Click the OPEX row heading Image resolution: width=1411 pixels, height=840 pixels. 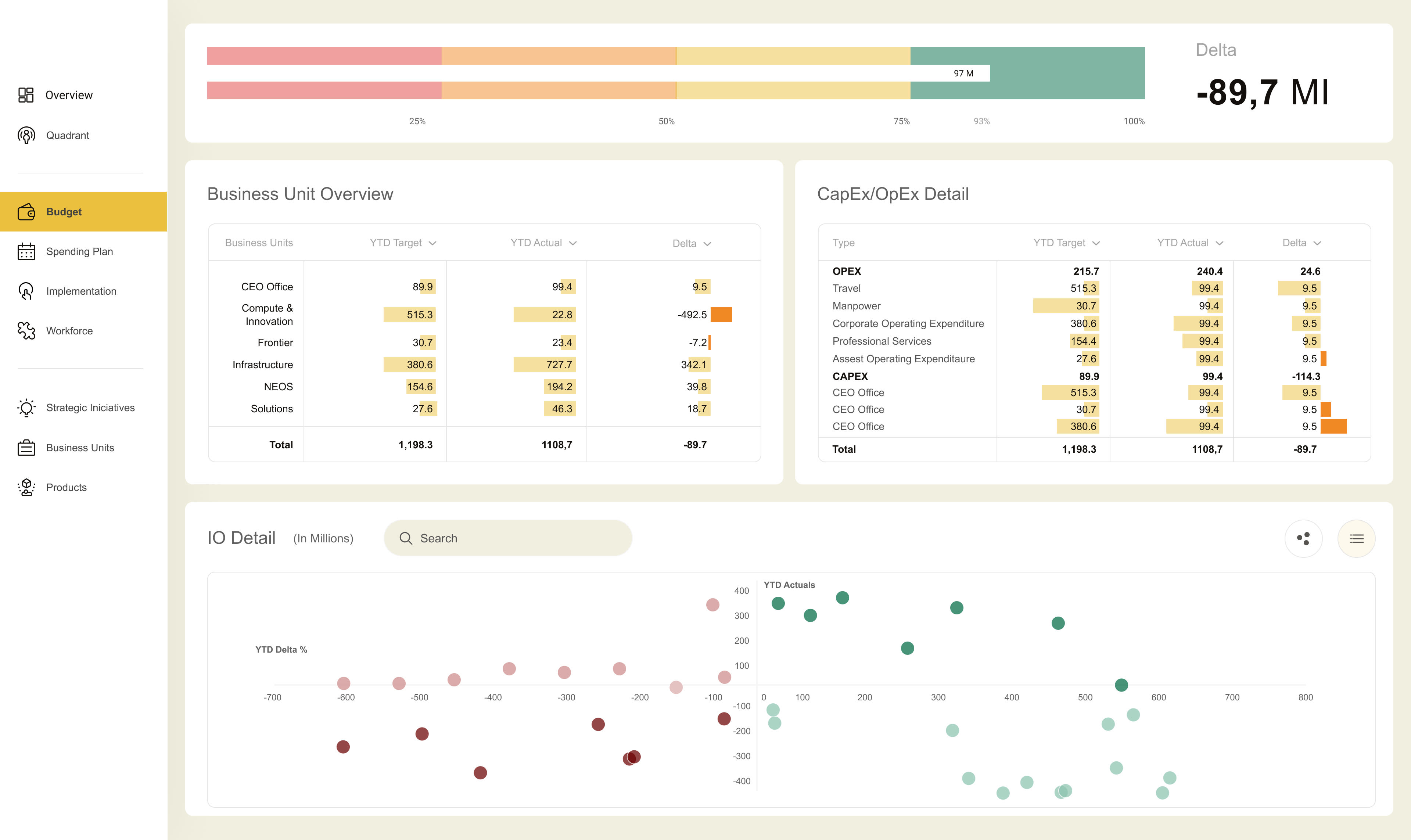coord(846,271)
